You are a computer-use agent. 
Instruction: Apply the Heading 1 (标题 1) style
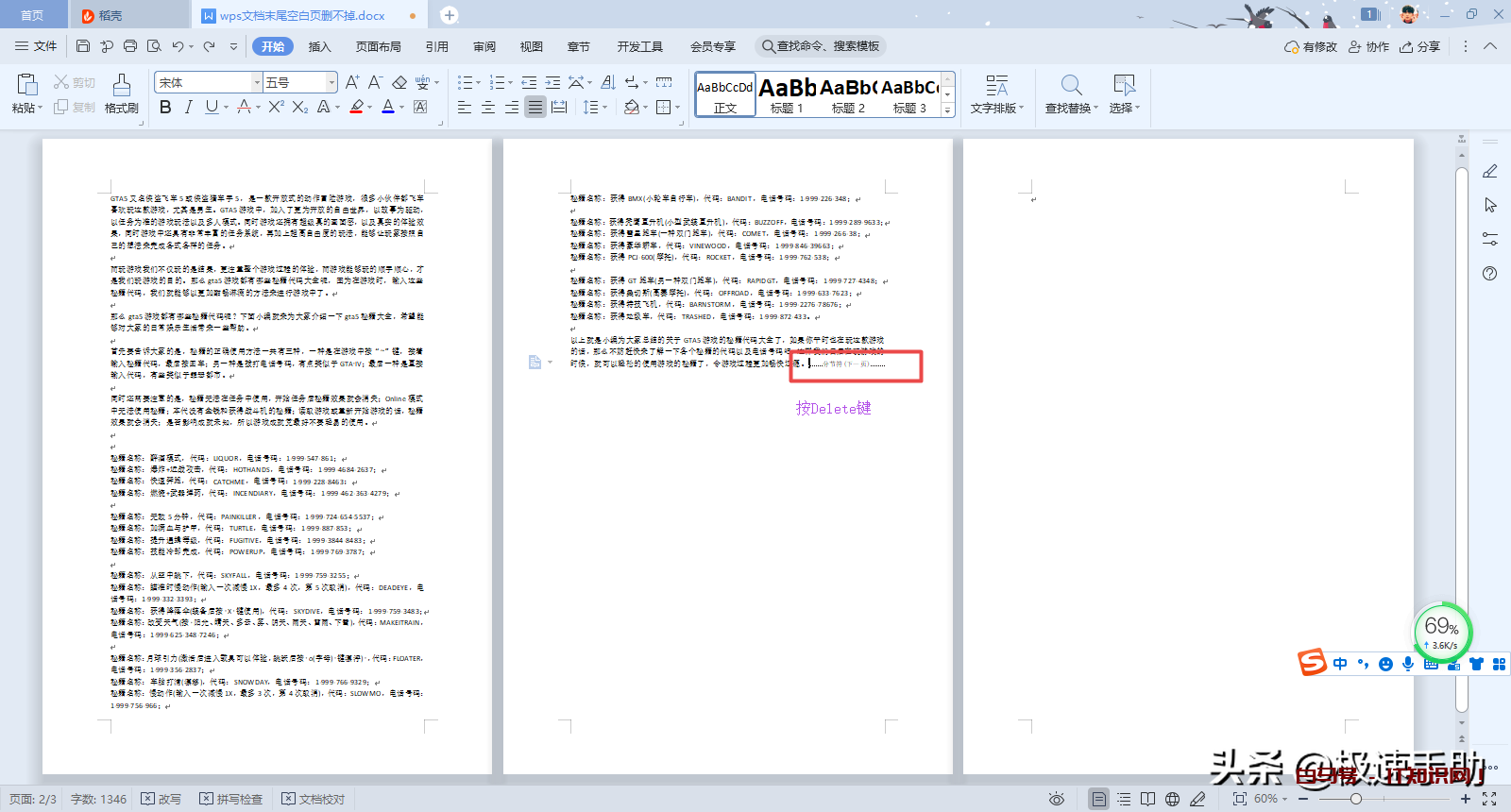(787, 94)
